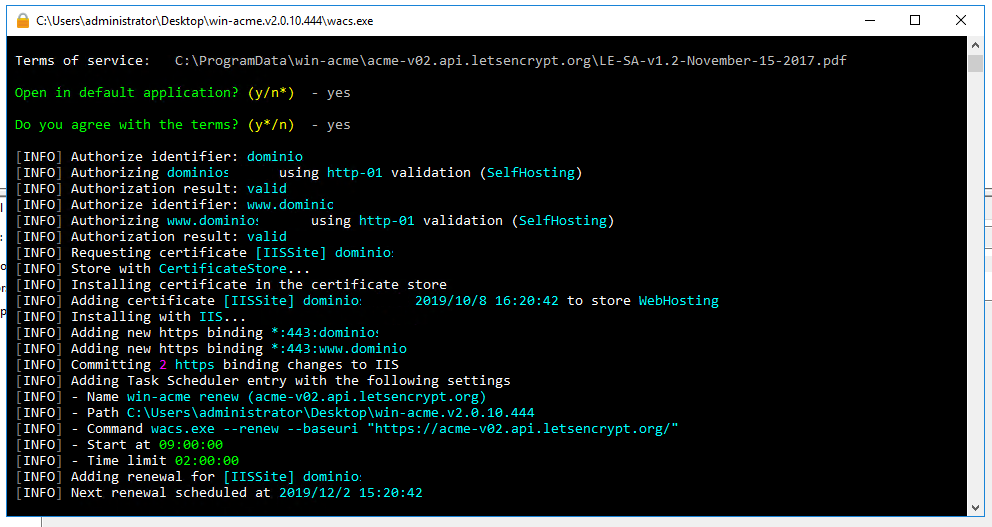Click the WebHosting store name
Screen dimensions: 992x527
click(x=678, y=301)
